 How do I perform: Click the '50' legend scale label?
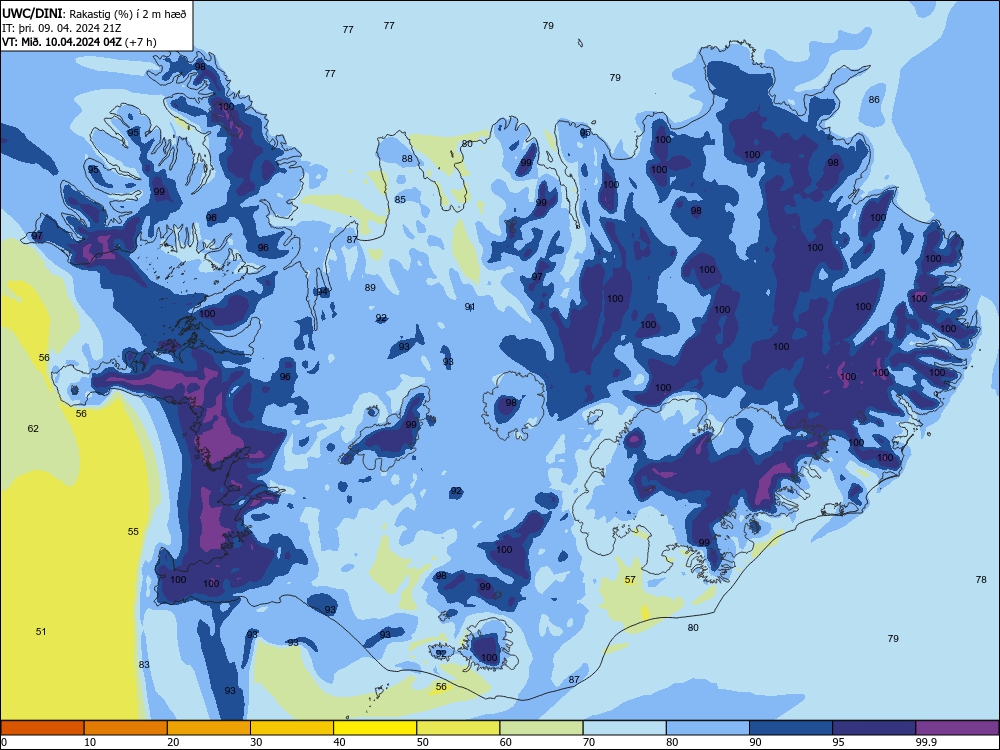tap(422, 742)
